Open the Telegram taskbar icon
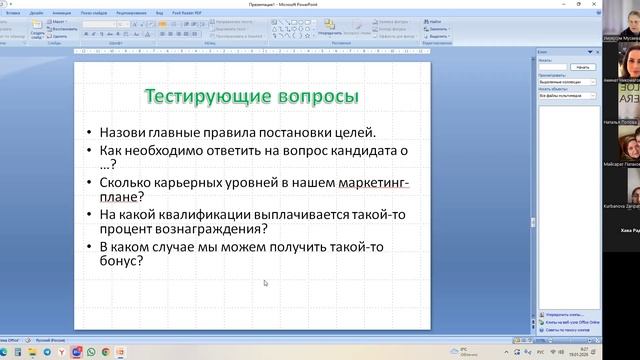The width and height of the screenshot is (640, 360). pos(47,352)
